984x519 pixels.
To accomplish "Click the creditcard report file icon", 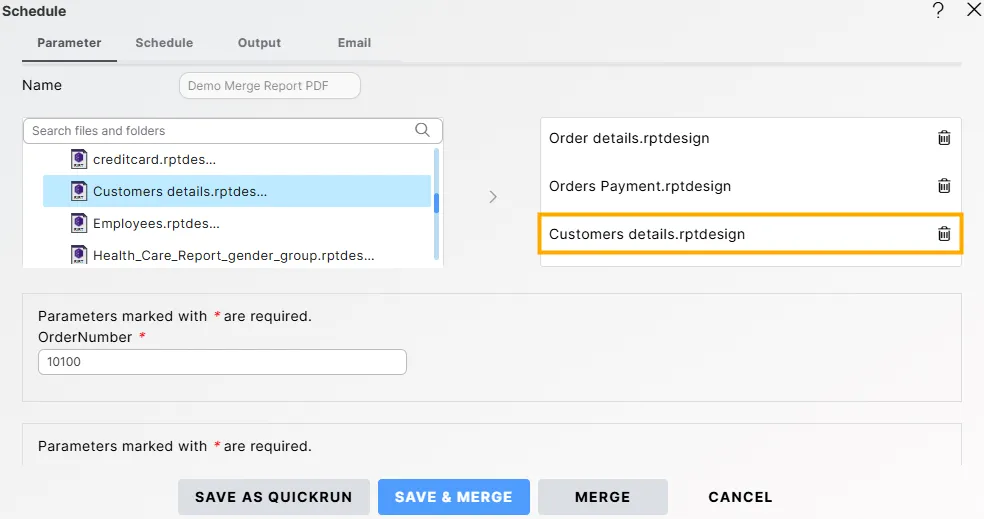I will point(79,159).
